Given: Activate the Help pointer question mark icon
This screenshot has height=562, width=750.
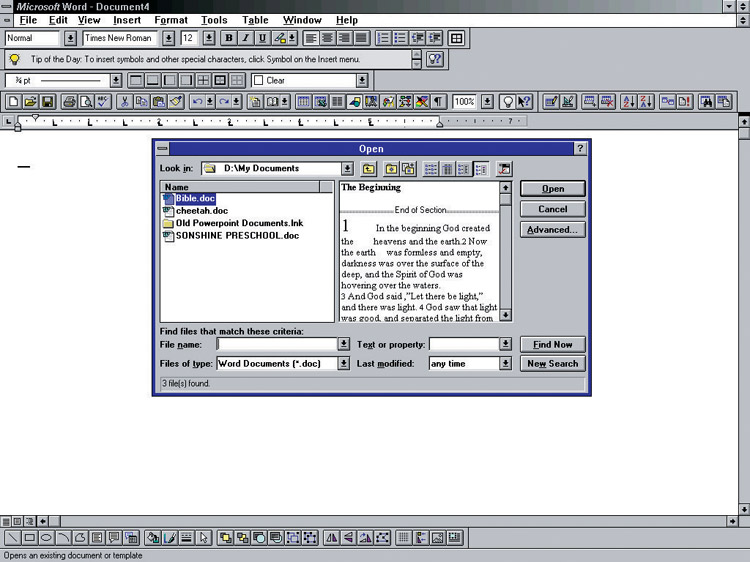Looking at the screenshot, I should tap(524, 101).
